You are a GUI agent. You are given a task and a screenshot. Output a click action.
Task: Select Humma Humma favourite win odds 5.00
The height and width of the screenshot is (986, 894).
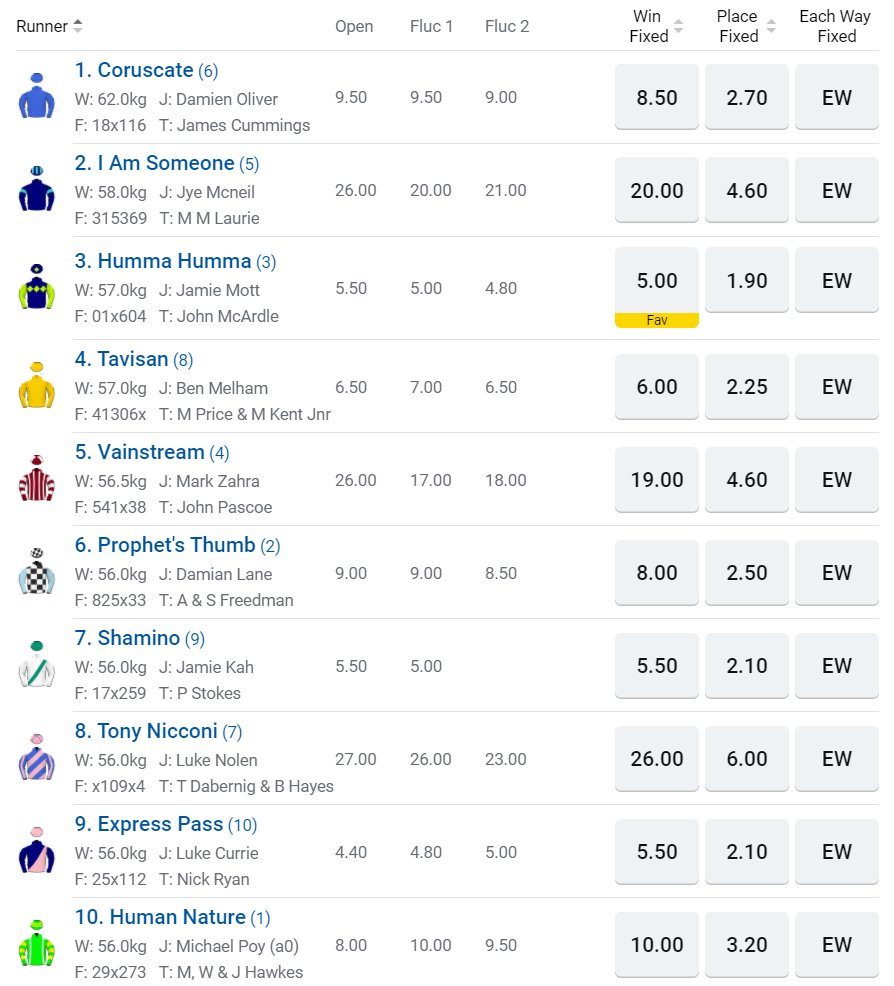657,282
